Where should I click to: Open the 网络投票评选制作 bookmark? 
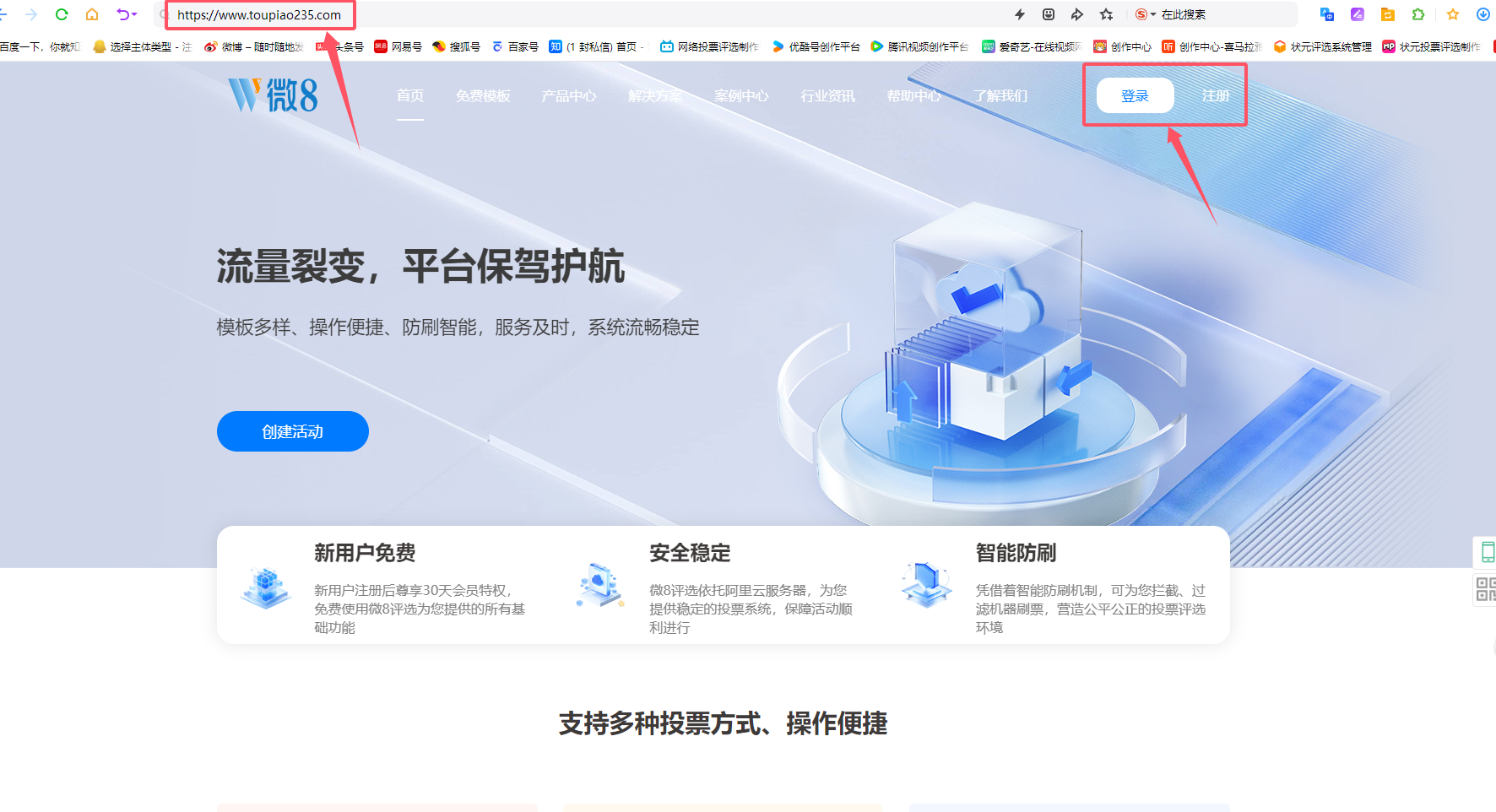pyautogui.click(x=709, y=46)
